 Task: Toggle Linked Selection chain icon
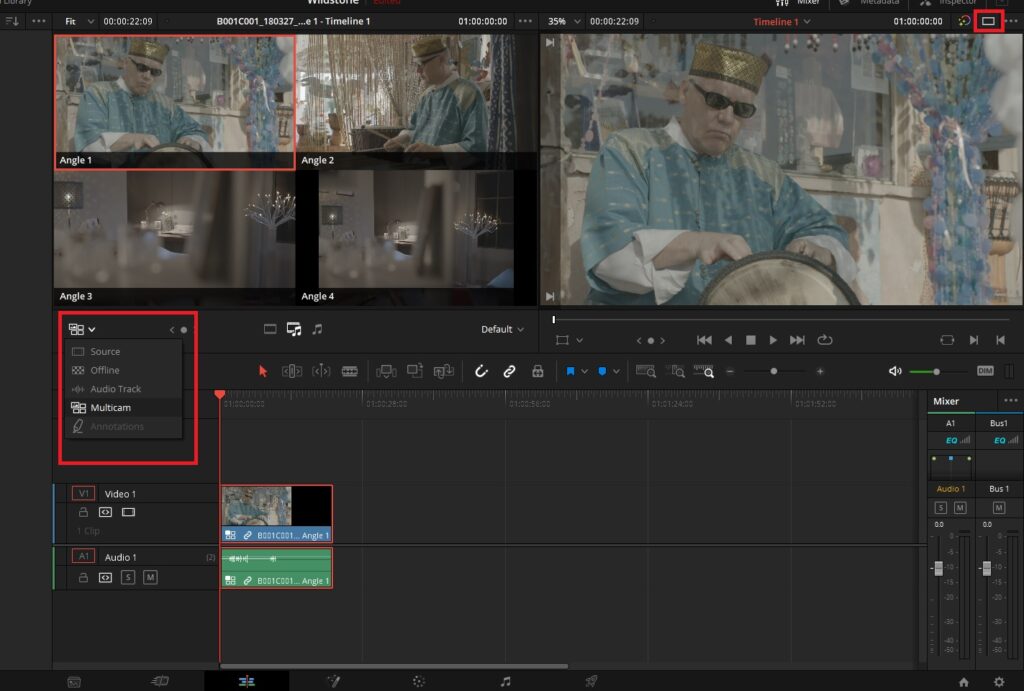click(509, 371)
